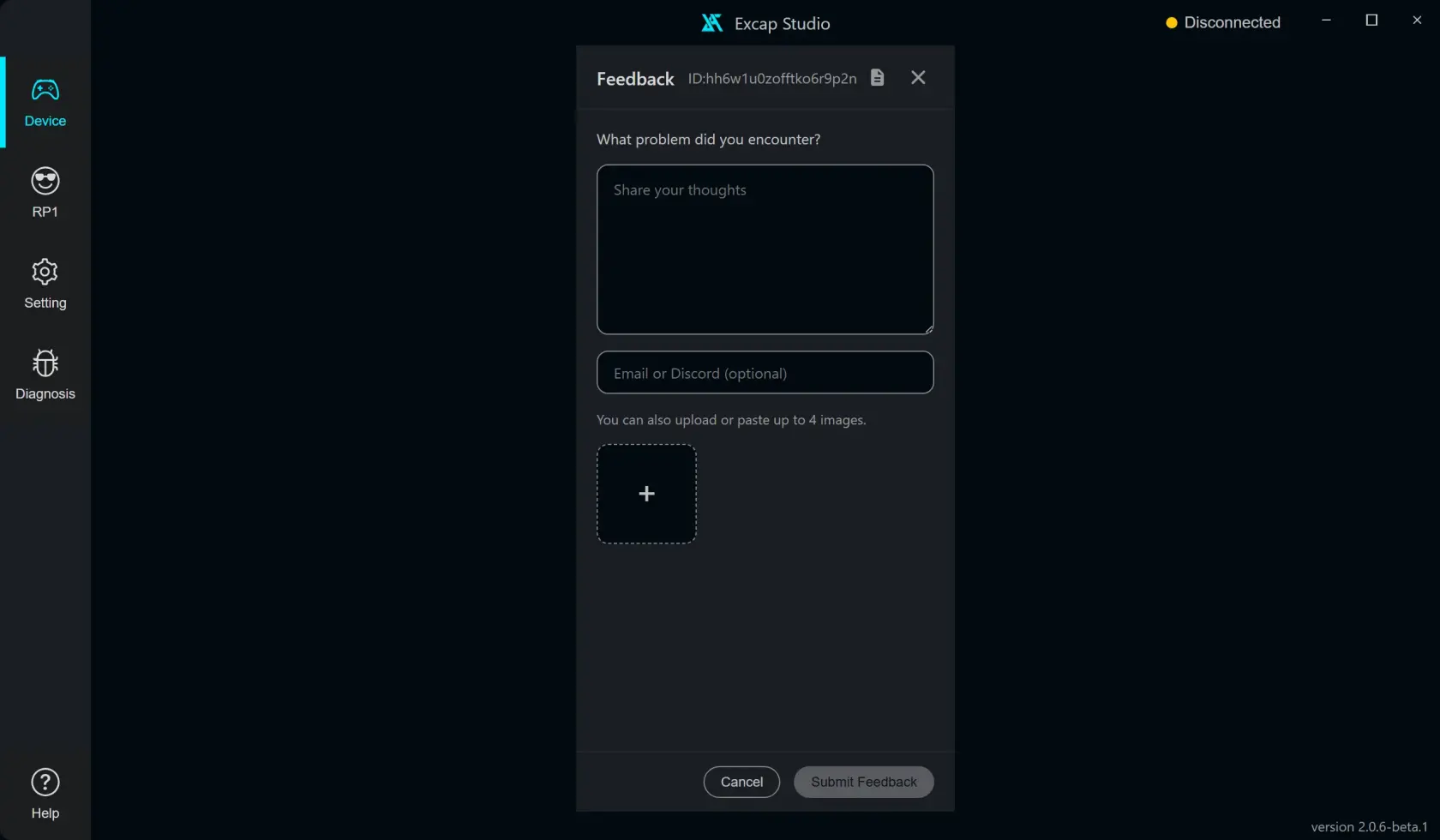
Task: Focus the Email or Discord field
Action: pos(765,373)
